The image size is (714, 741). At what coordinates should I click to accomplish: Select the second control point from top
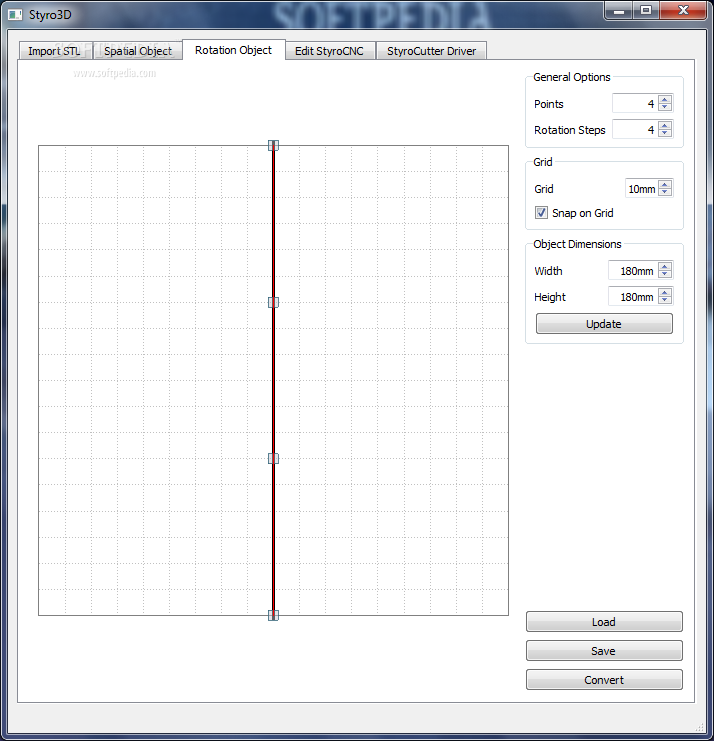click(274, 302)
